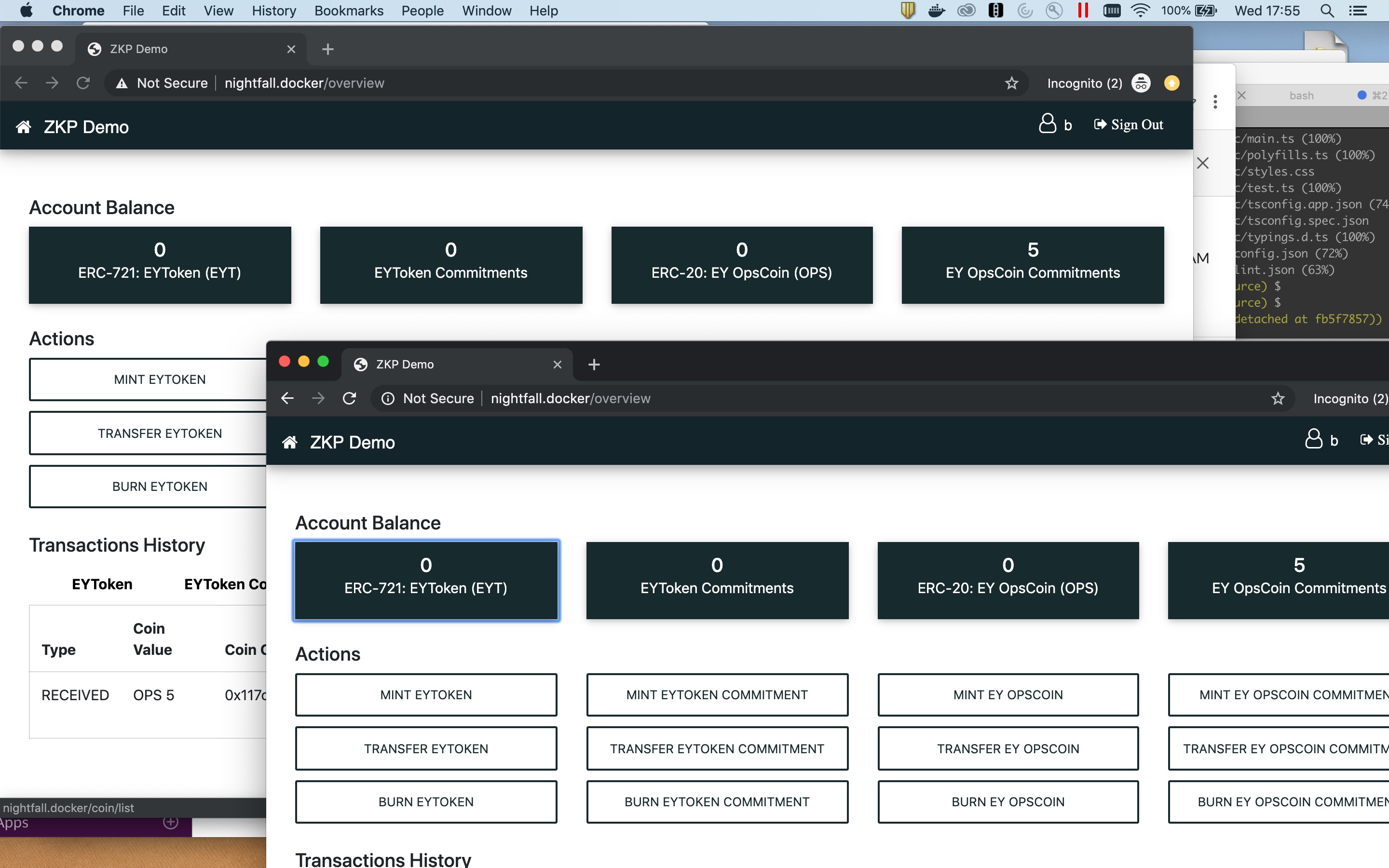Open the File menu
The width and height of the screenshot is (1389, 868).
(x=133, y=10)
